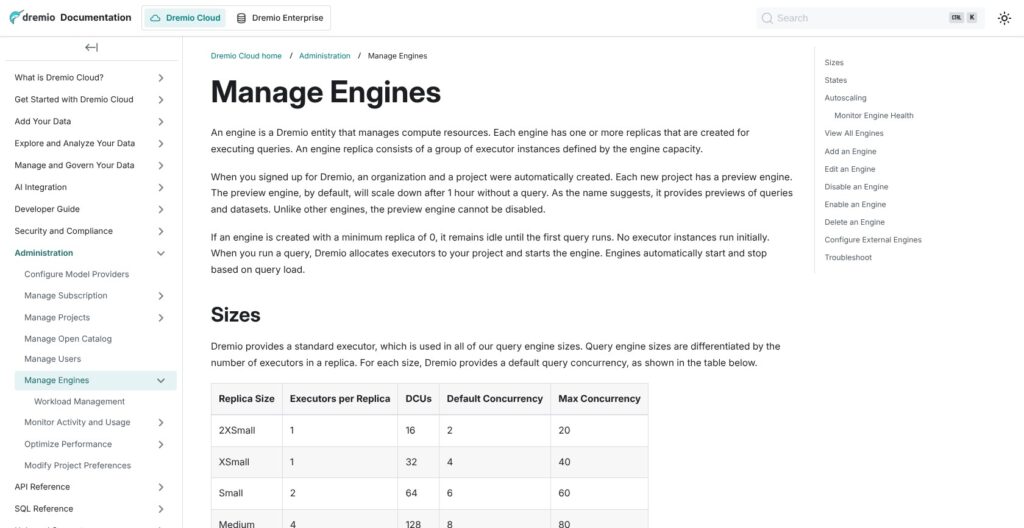This screenshot has height=528, width=1024.
Task: Jump to Monitor Engine Health section
Action: pos(874,116)
